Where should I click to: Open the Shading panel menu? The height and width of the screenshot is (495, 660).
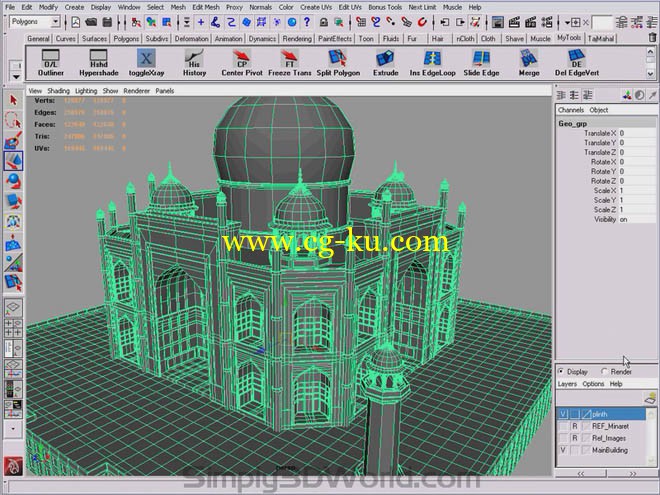[58, 90]
